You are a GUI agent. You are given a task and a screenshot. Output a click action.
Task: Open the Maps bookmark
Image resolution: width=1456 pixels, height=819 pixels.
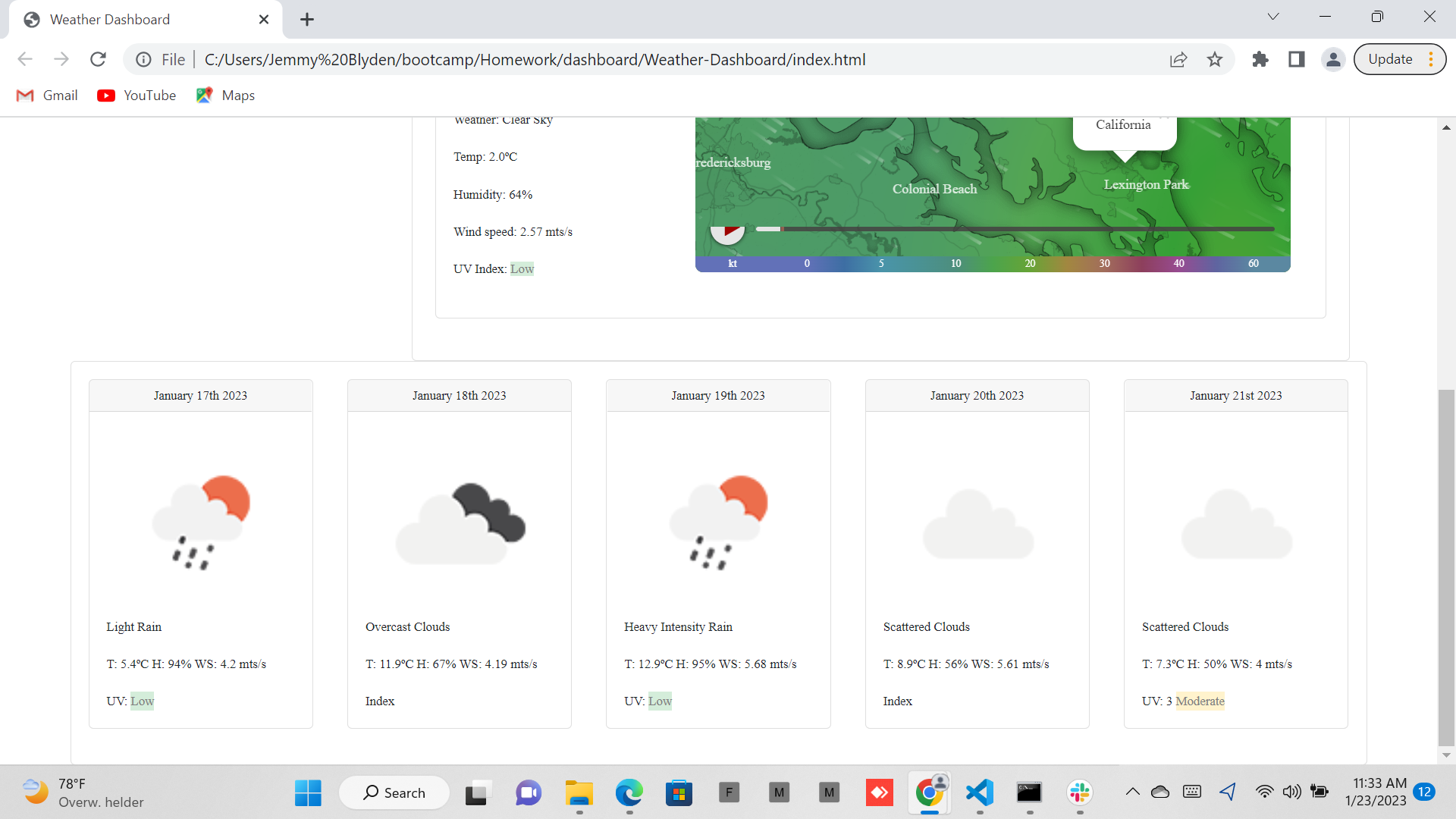pos(224,95)
